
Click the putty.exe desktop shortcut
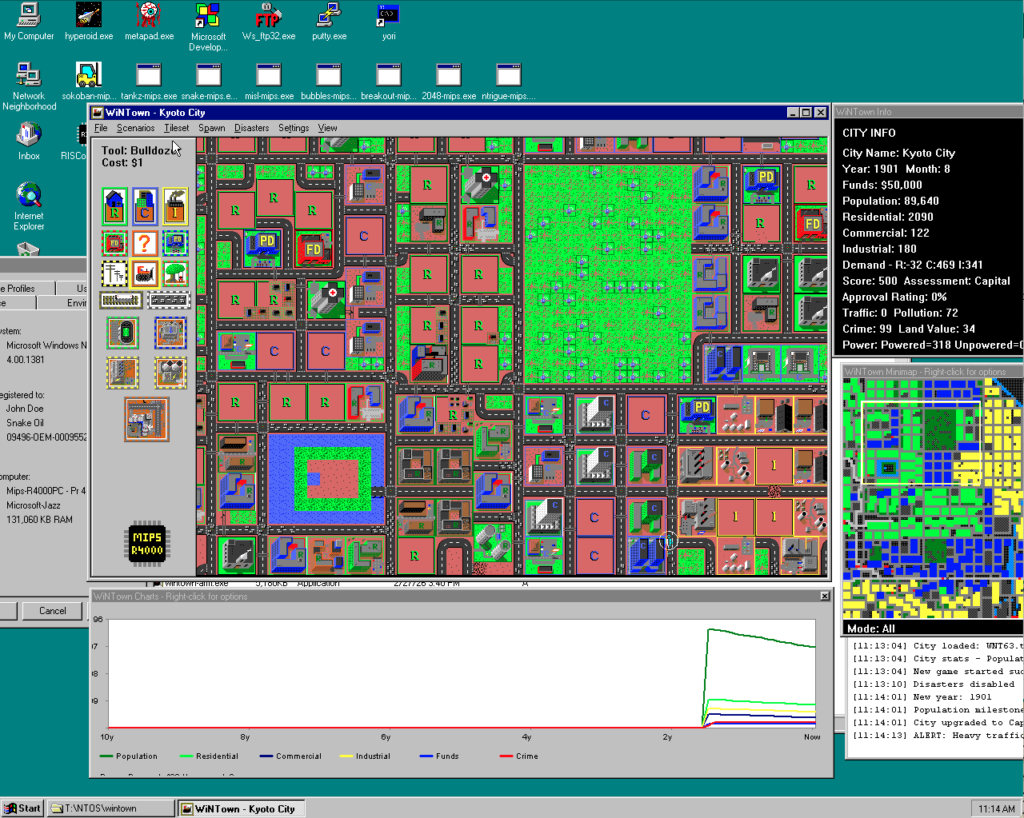point(330,21)
